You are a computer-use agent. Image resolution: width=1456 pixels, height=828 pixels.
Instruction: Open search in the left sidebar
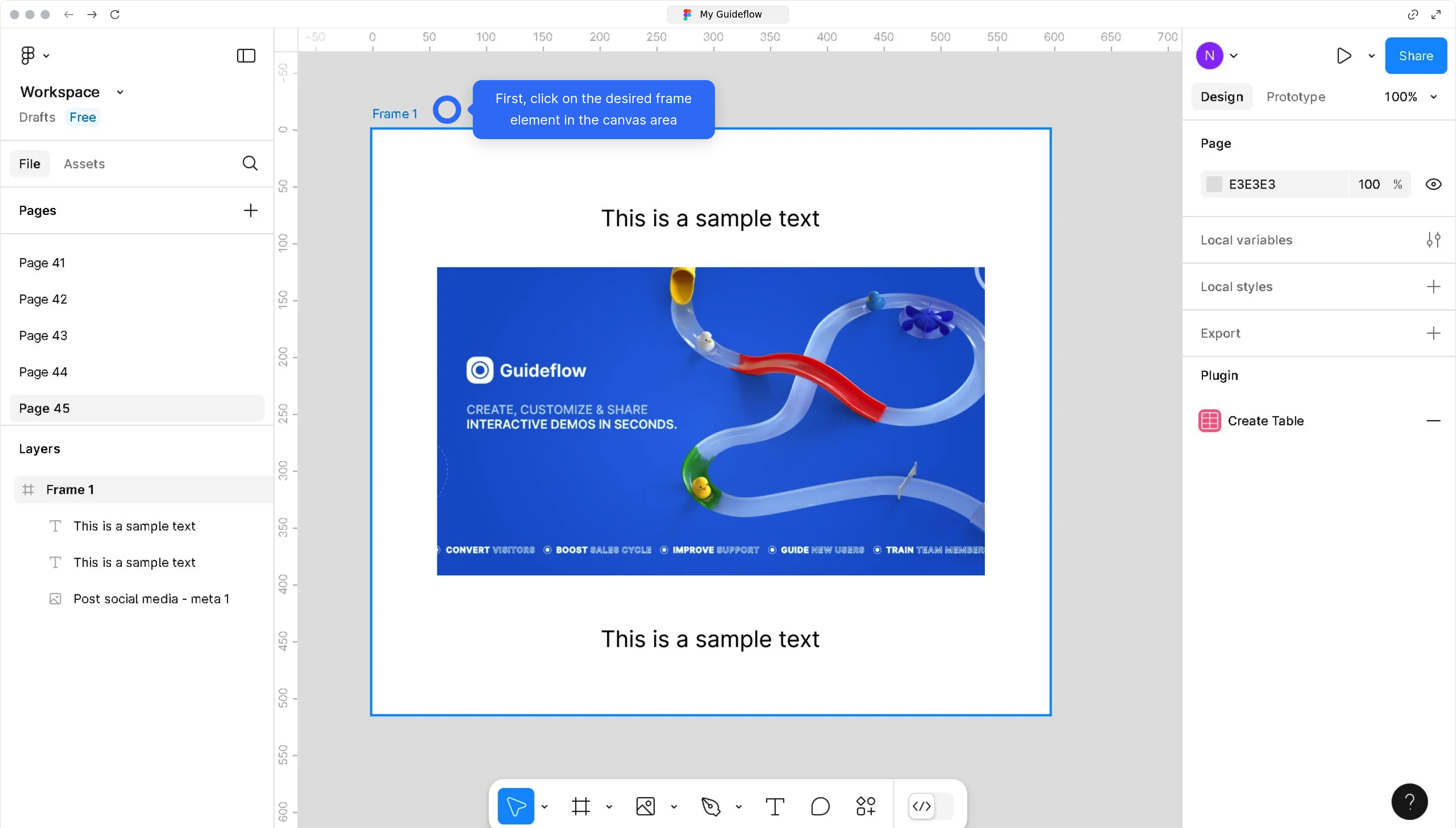click(x=249, y=163)
